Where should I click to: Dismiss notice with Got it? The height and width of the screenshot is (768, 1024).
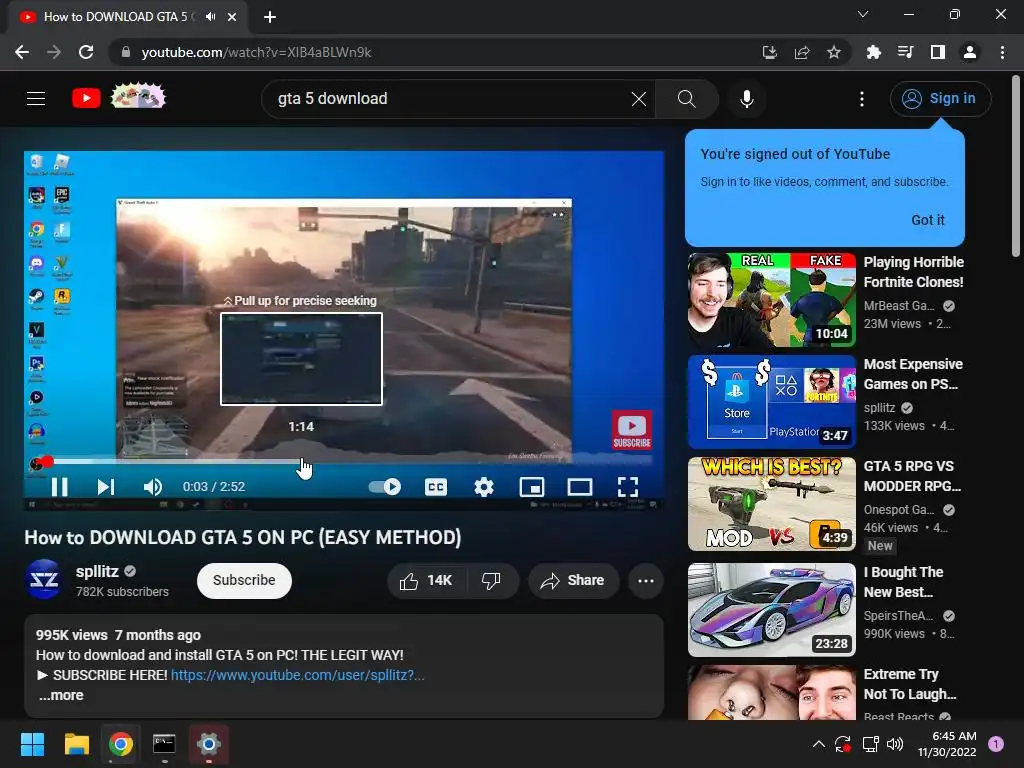coord(927,220)
